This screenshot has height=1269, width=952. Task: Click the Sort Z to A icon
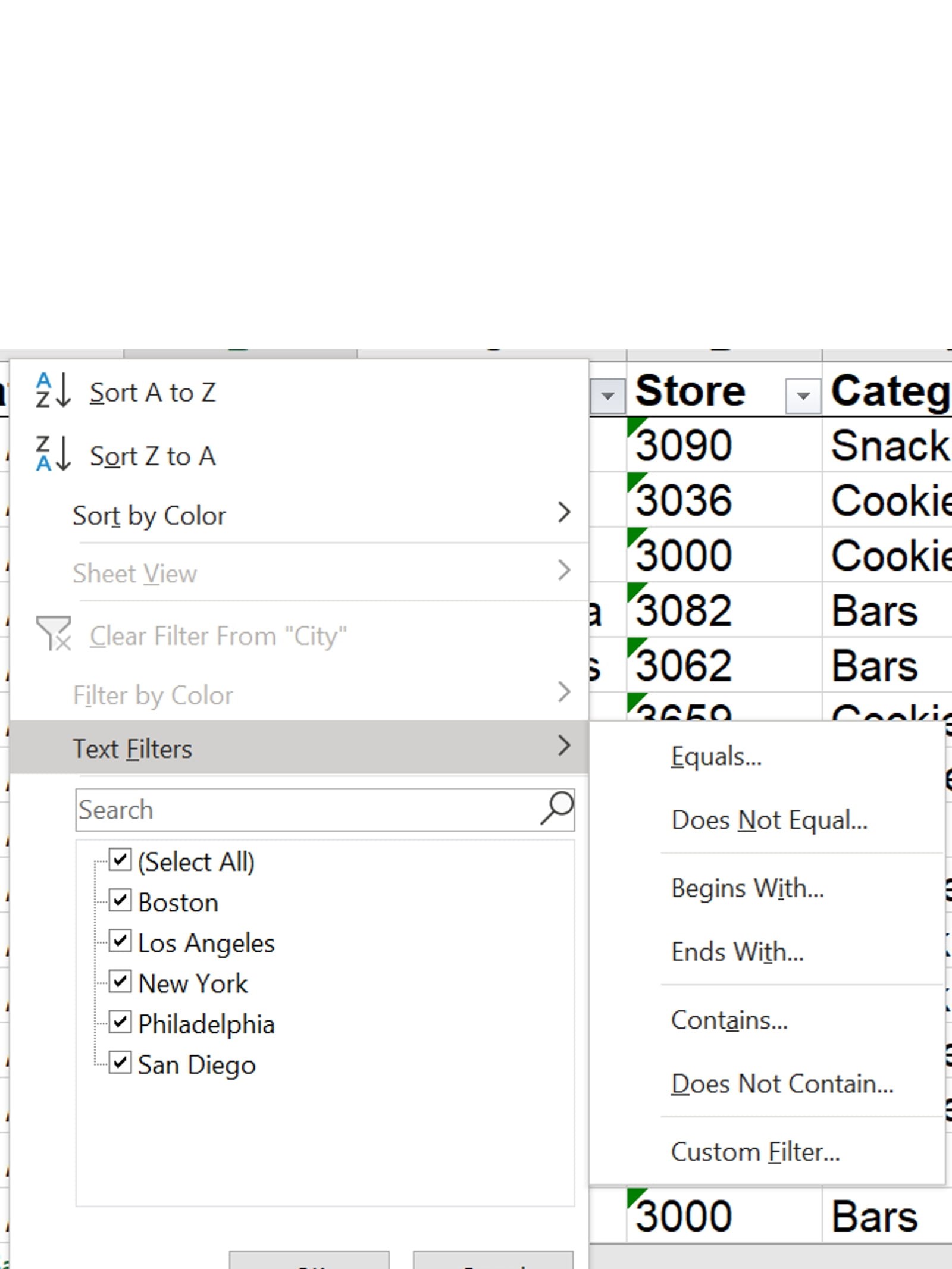(x=53, y=454)
